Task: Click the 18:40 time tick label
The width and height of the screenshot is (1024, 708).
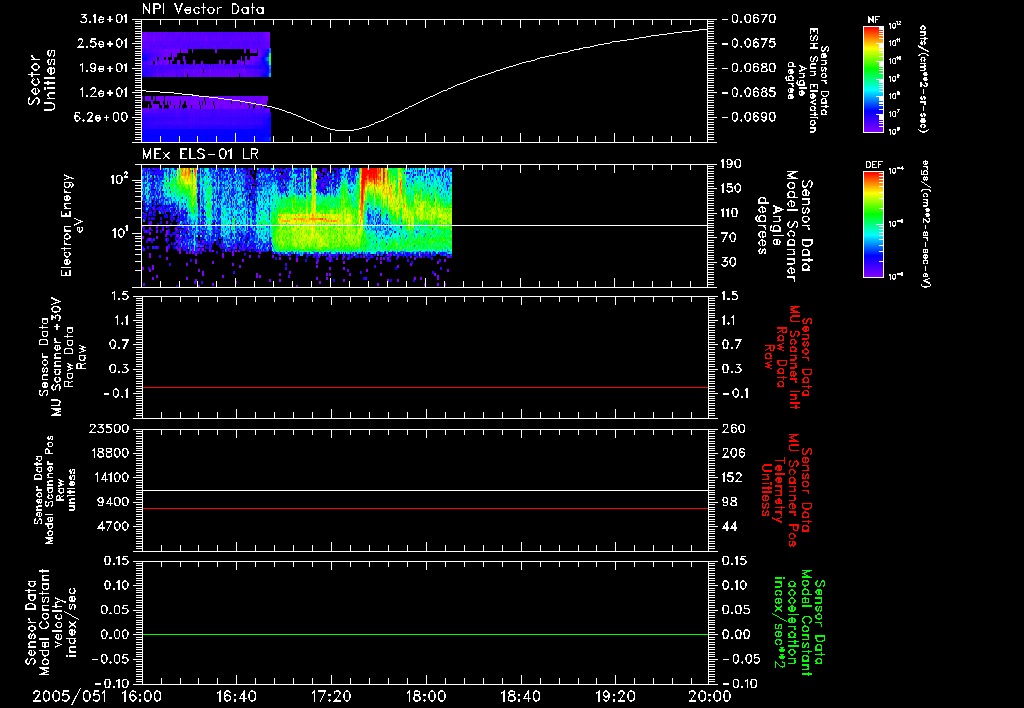Action: coord(520,696)
